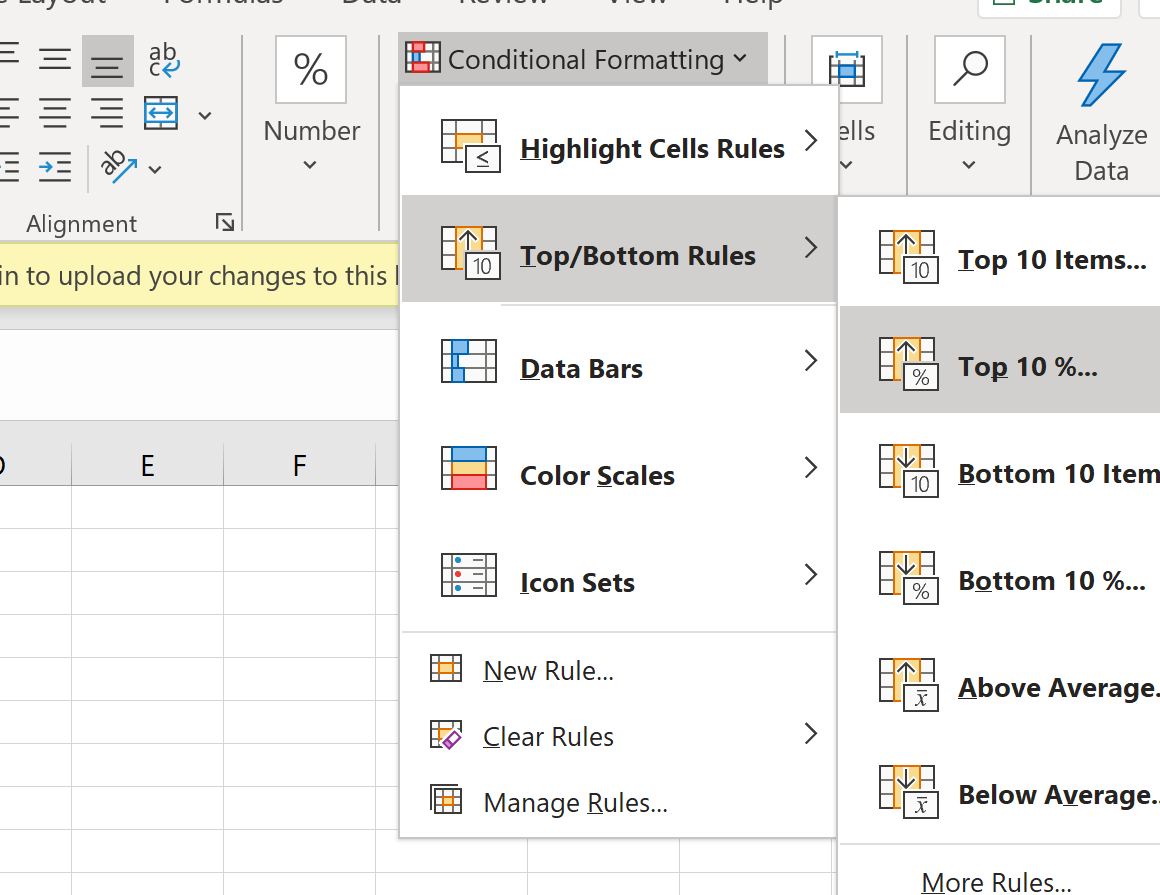This screenshot has width=1160, height=895.
Task: Click the New Rule icon
Action: 446,668
